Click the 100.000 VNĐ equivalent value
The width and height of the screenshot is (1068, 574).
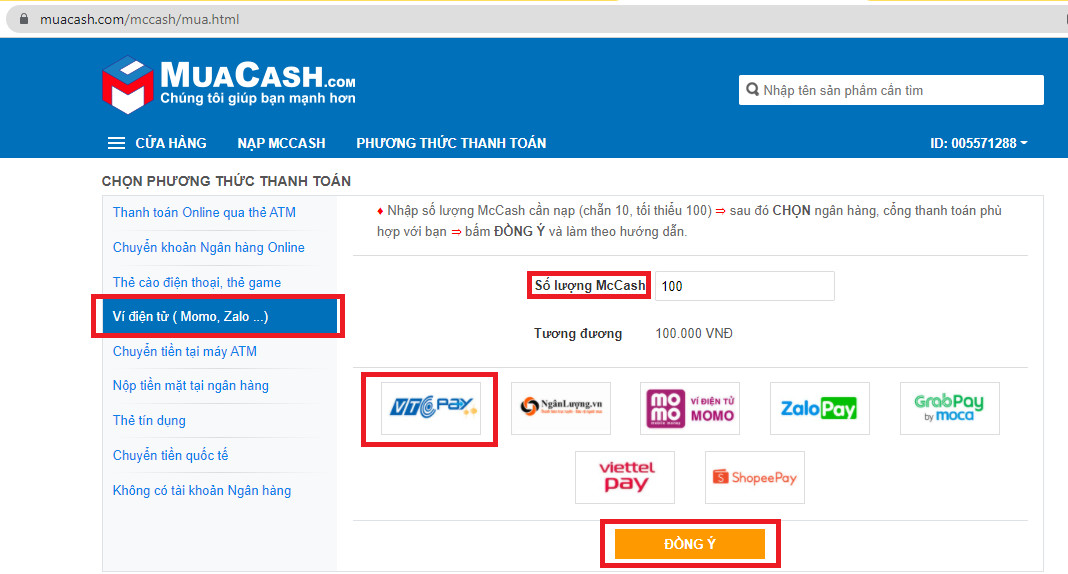pyautogui.click(x=694, y=334)
